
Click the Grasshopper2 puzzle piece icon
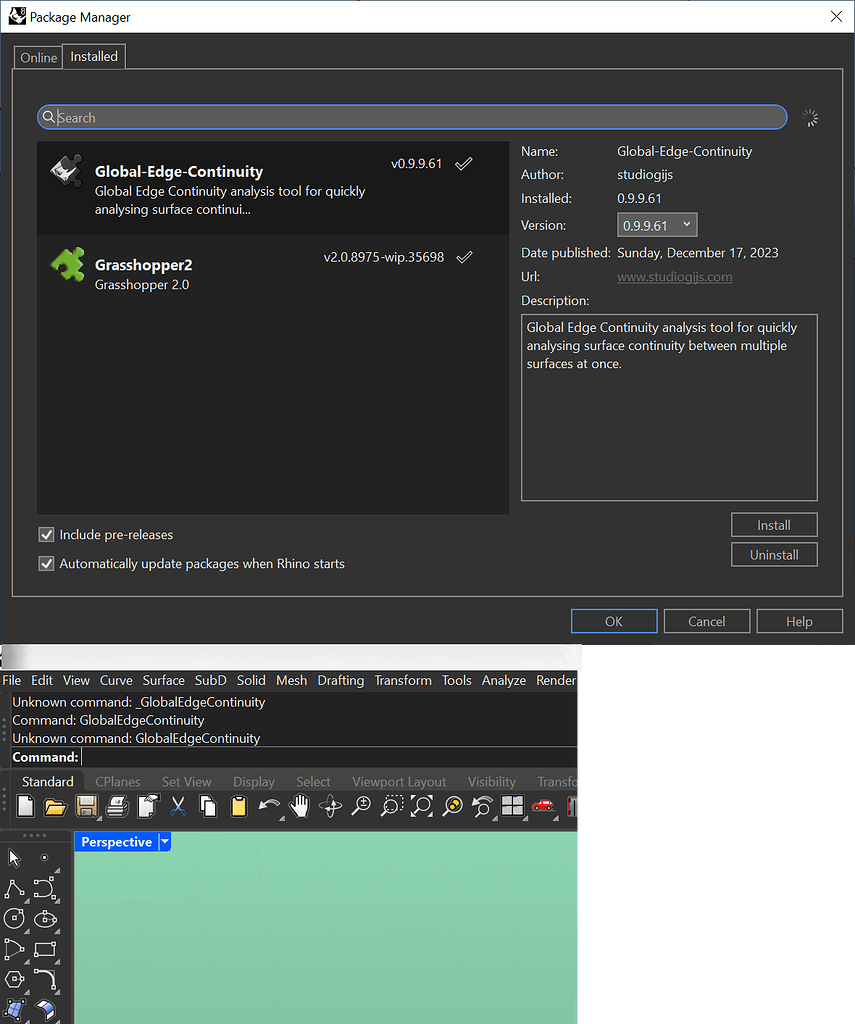67,265
